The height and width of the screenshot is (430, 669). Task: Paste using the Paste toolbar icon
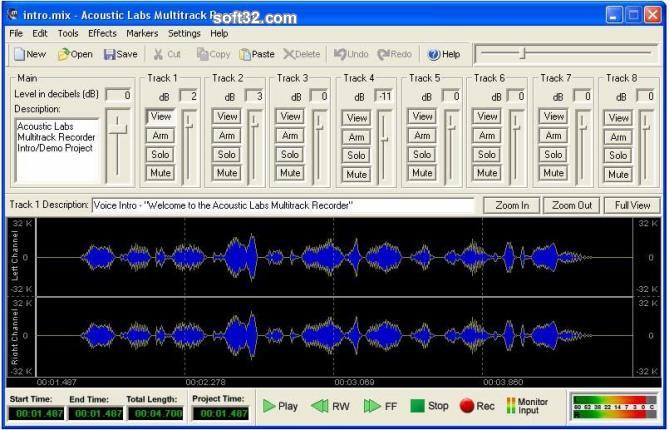257,54
